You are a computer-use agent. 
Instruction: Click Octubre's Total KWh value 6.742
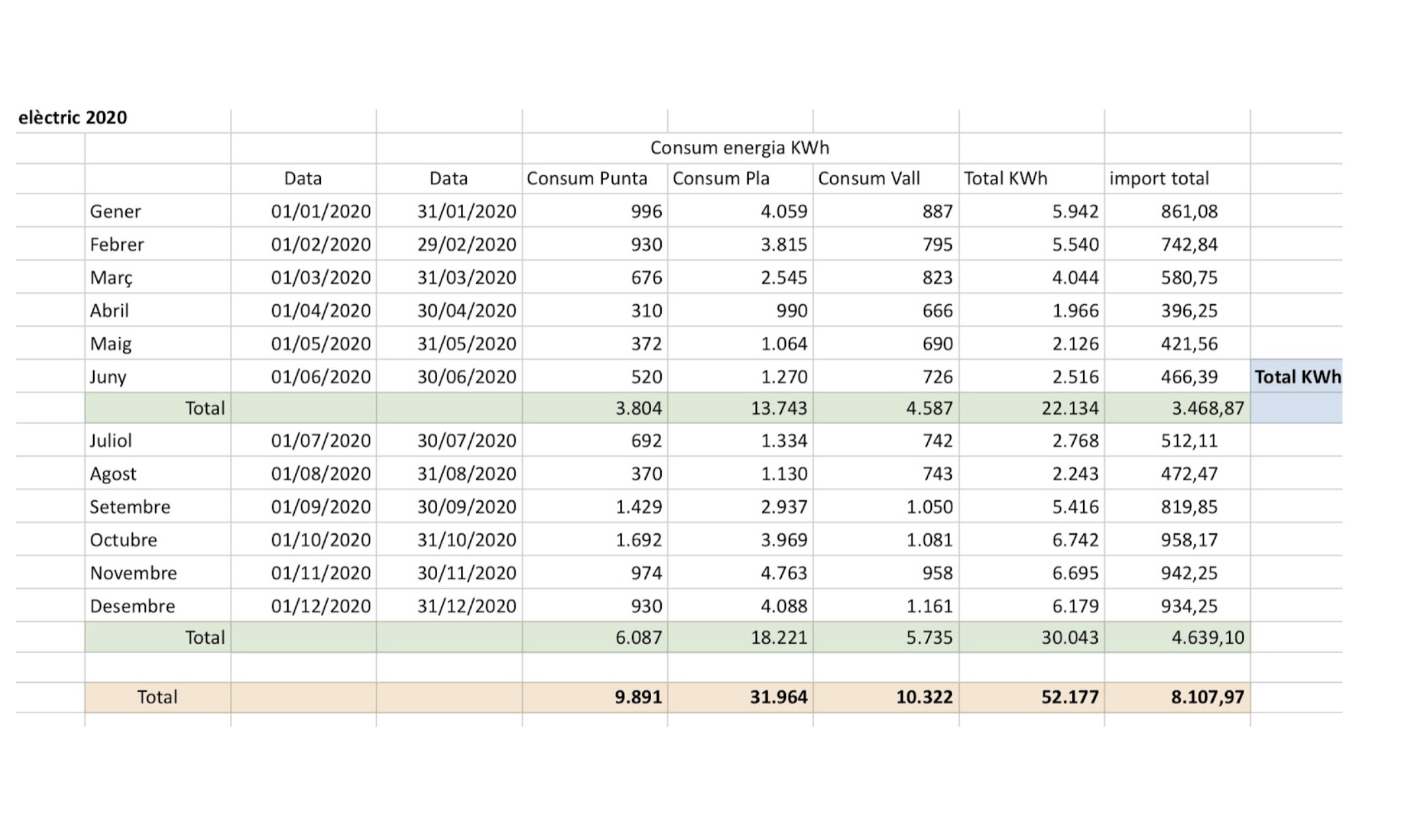(1074, 540)
